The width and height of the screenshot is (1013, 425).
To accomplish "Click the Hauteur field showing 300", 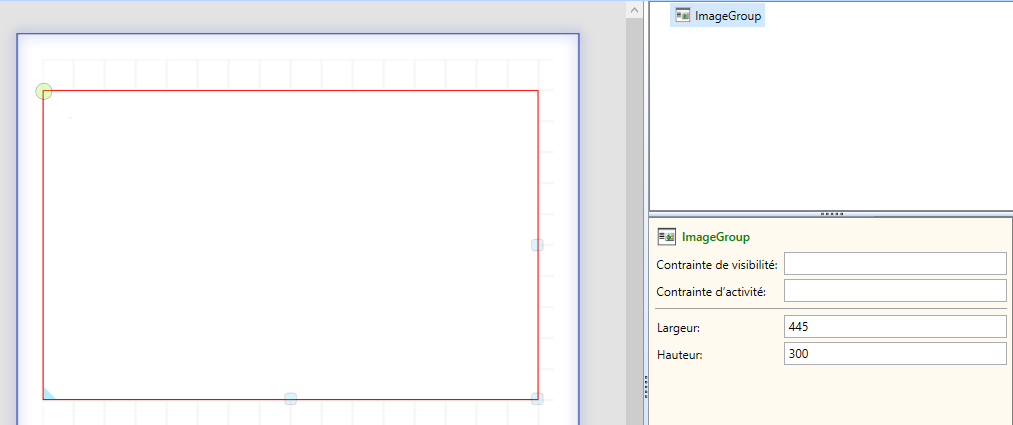I will (x=895, y=354).
